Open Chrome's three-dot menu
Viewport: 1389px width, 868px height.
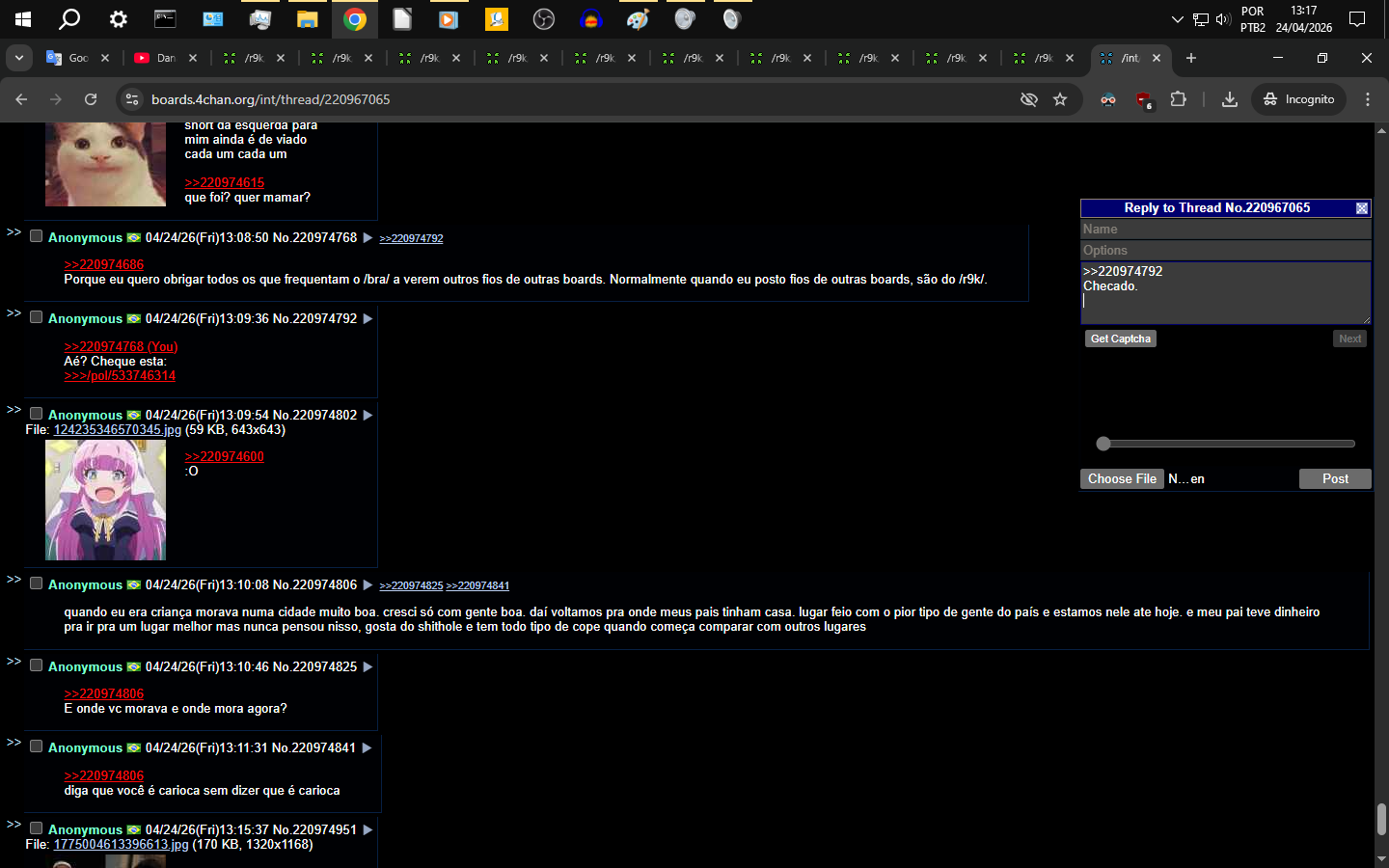[1368, 99]
